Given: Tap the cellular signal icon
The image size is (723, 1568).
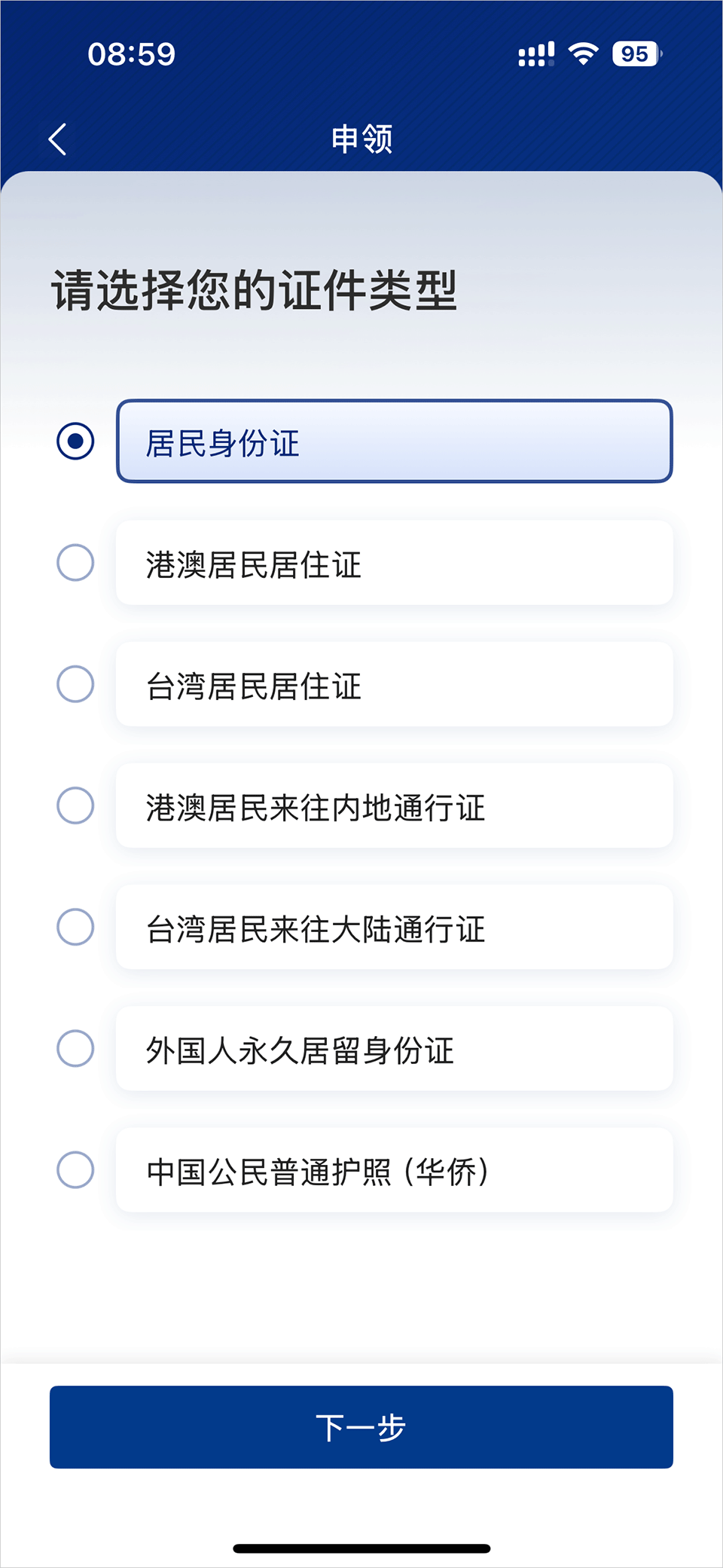Looking at the screenshot, I should 536,54.
